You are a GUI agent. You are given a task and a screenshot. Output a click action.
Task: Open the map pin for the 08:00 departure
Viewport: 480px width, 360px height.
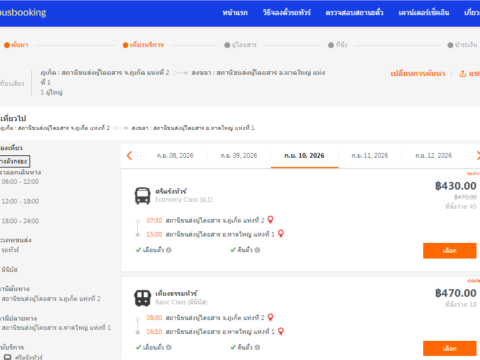[x=271, y=317]
